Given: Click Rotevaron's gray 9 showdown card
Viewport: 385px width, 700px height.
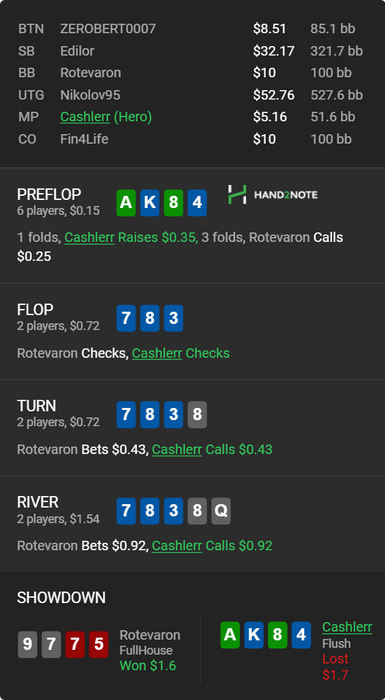Looking at the screenshot, I should [27, 644].
